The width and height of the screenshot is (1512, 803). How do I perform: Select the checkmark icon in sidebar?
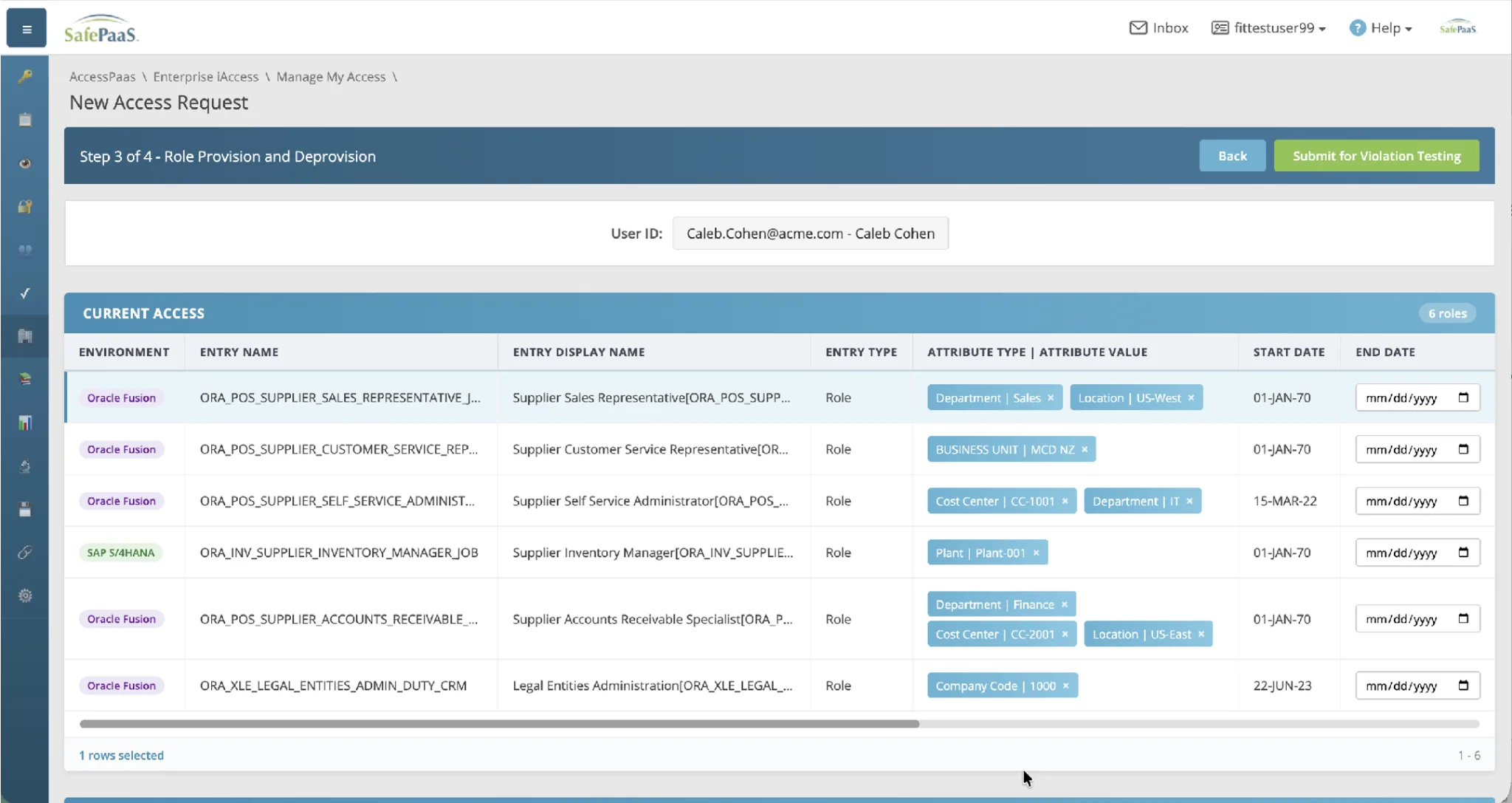coord(25,293)
